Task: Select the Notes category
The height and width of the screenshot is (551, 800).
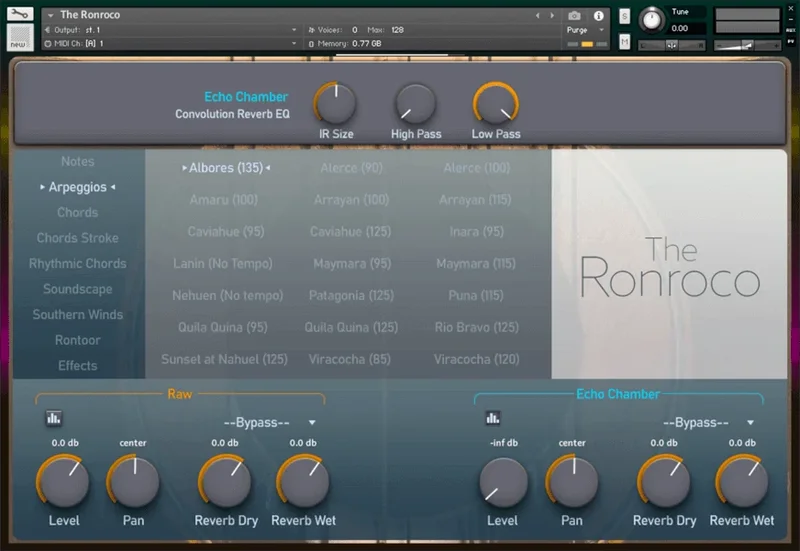Action: click(x=78, y=162)
